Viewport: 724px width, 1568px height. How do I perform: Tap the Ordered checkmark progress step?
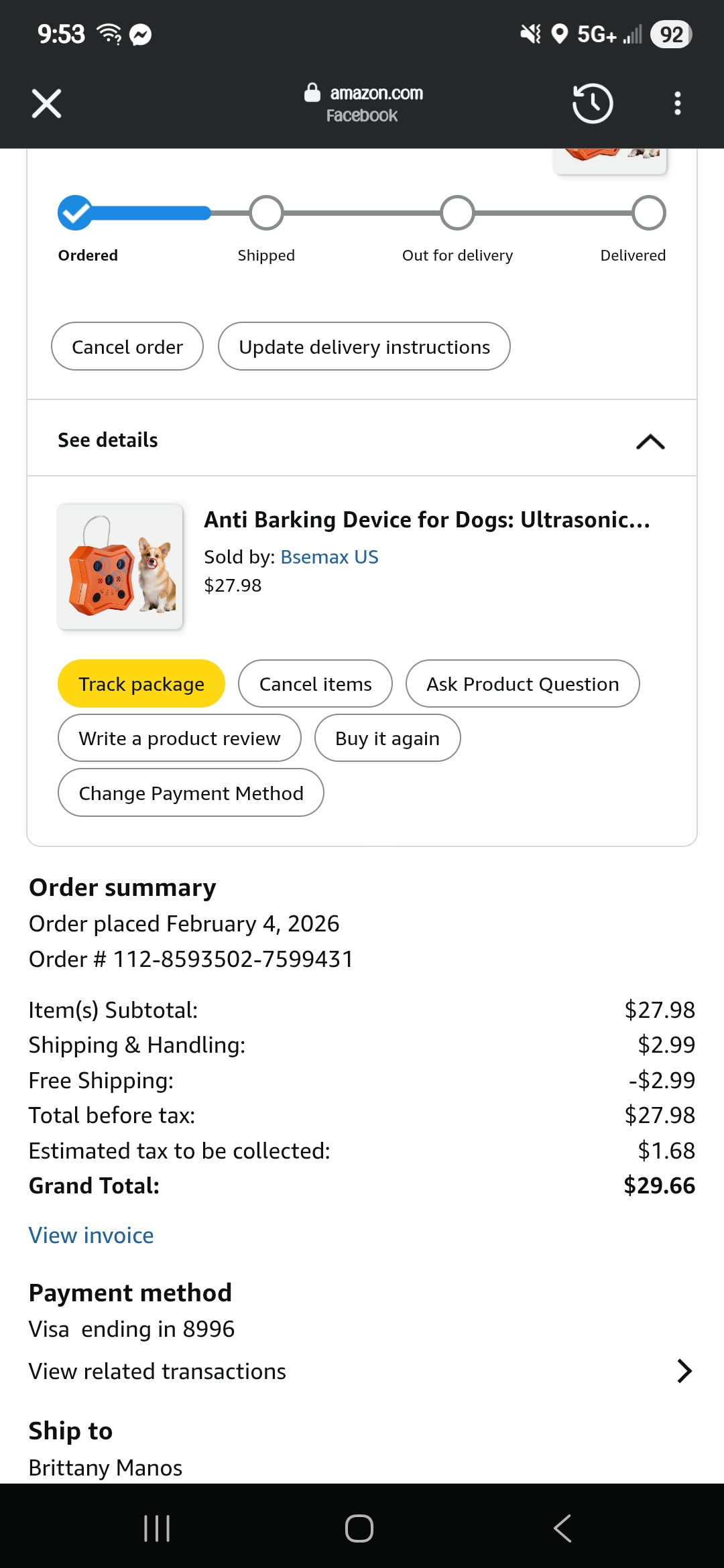pos(75,212)
